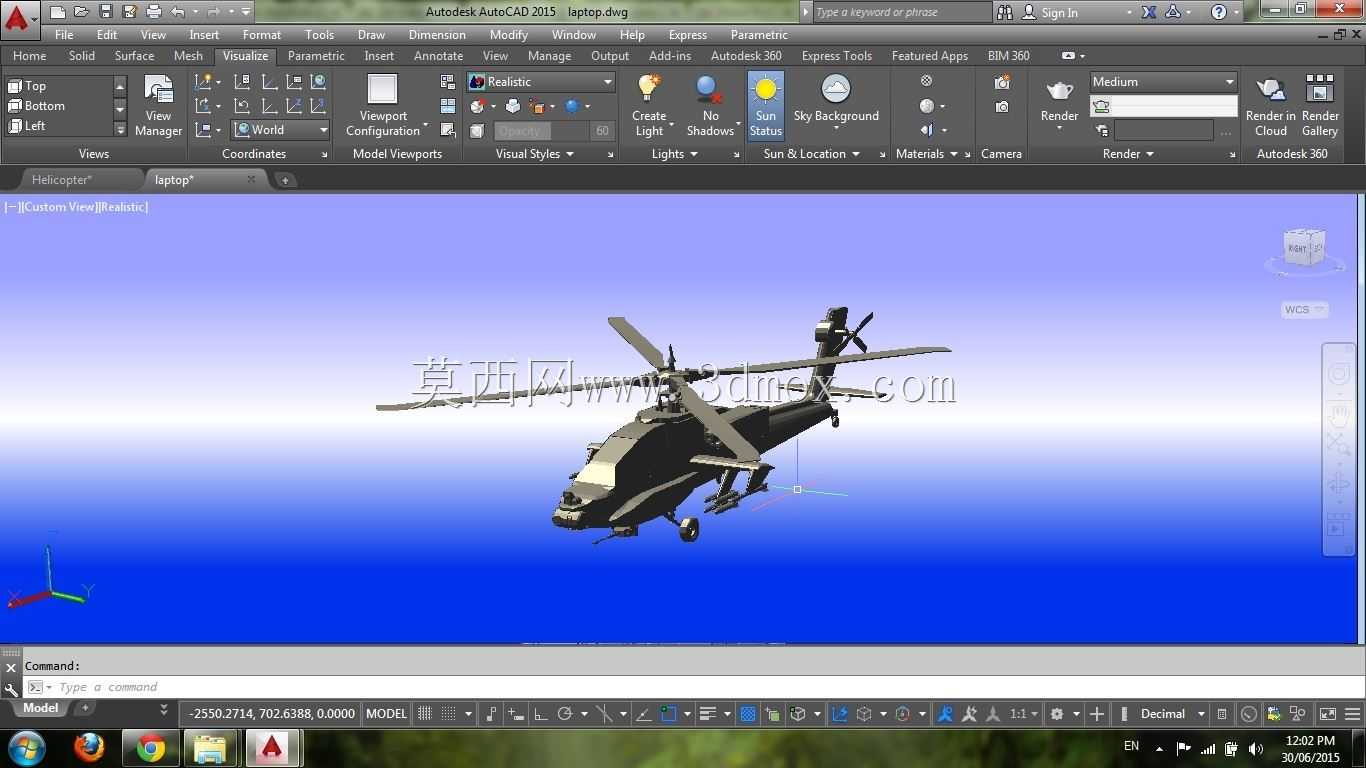Switch to the Annotate ribbon tab
This screenshot has width=1366, height=768.
tap(438, 56)
